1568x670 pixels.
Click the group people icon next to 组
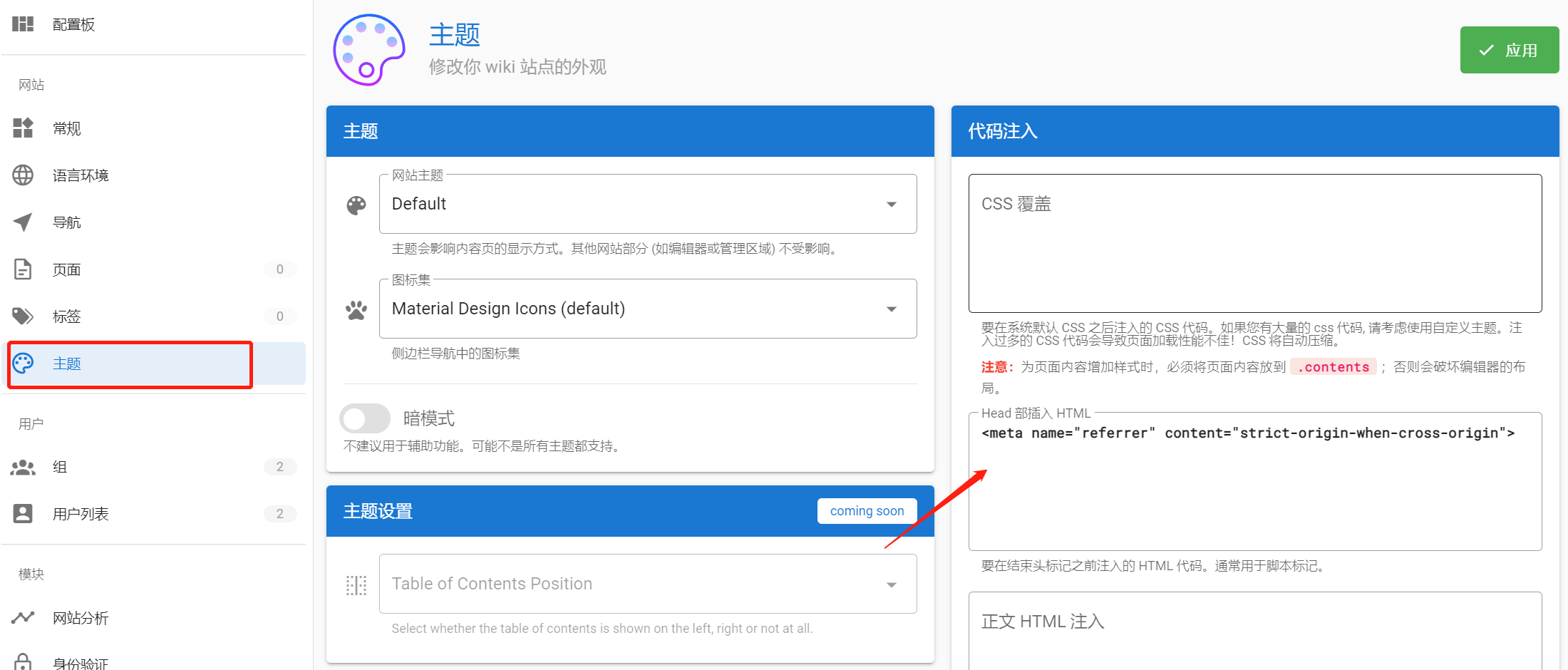(23, 467)
